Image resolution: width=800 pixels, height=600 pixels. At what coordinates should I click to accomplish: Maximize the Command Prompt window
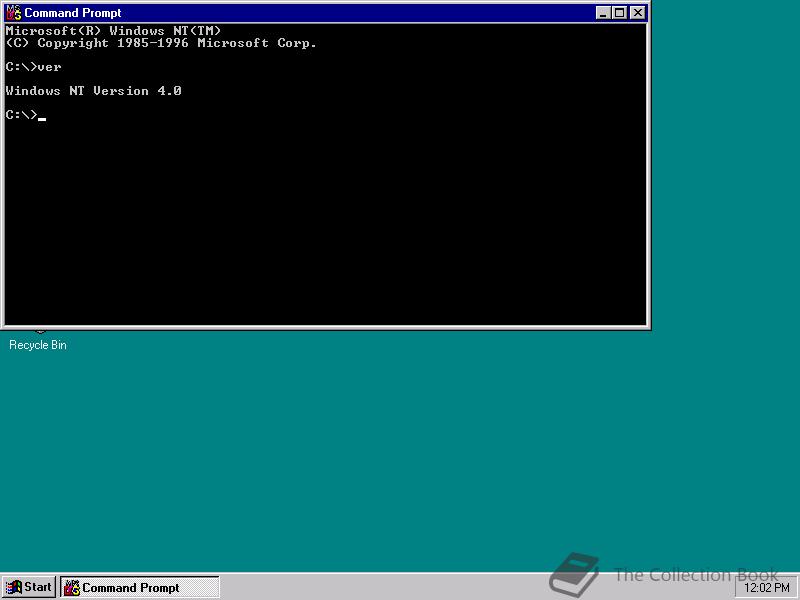click(x=619, y=13)
